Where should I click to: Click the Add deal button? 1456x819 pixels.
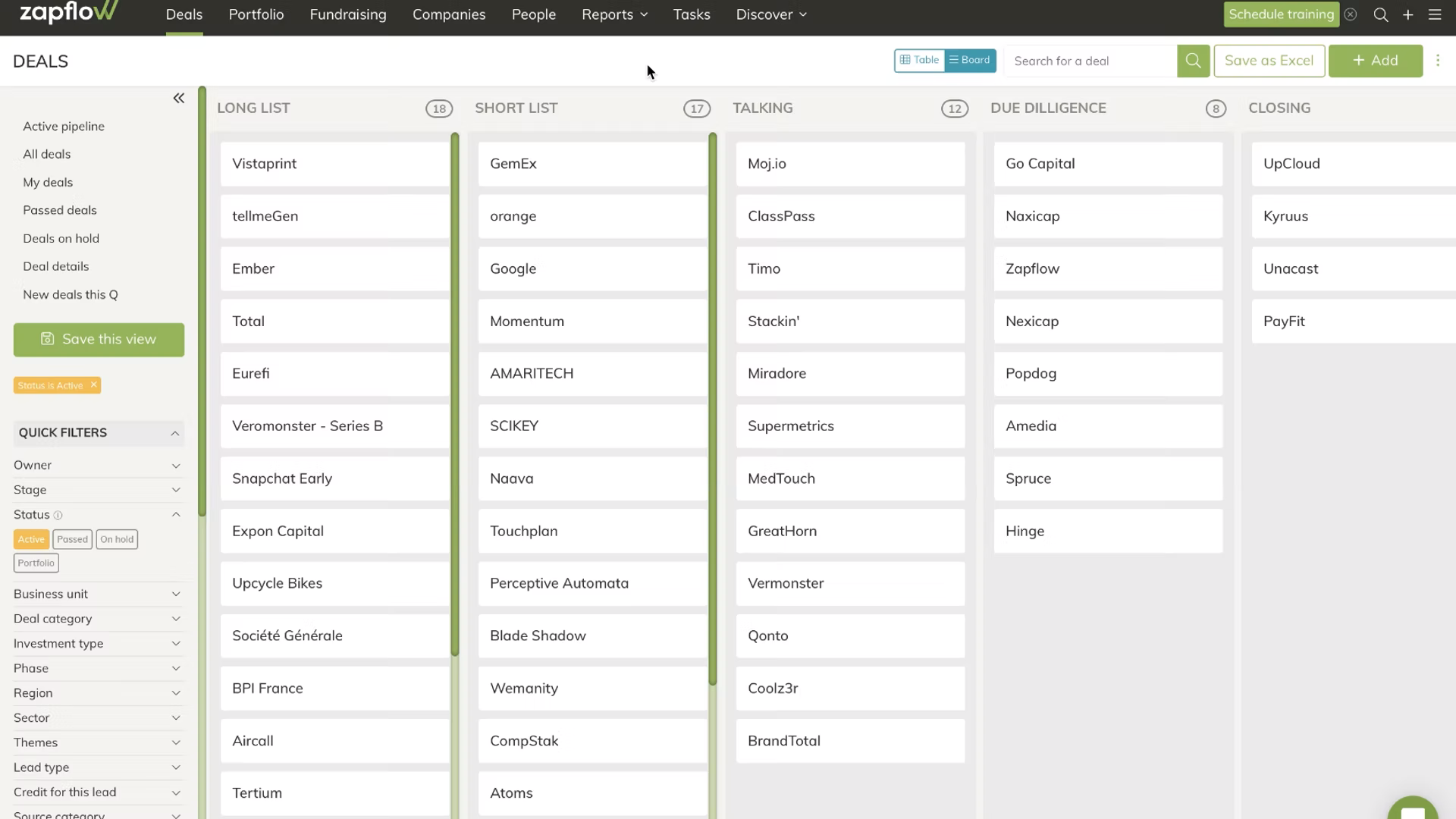tap(1376, 61)
